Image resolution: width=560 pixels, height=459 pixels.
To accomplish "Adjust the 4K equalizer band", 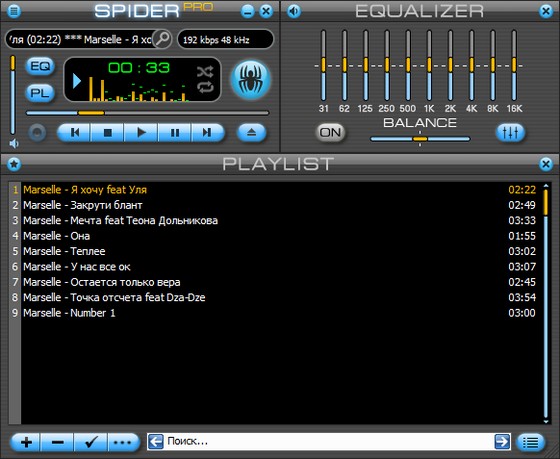I will tap(471, 65).
